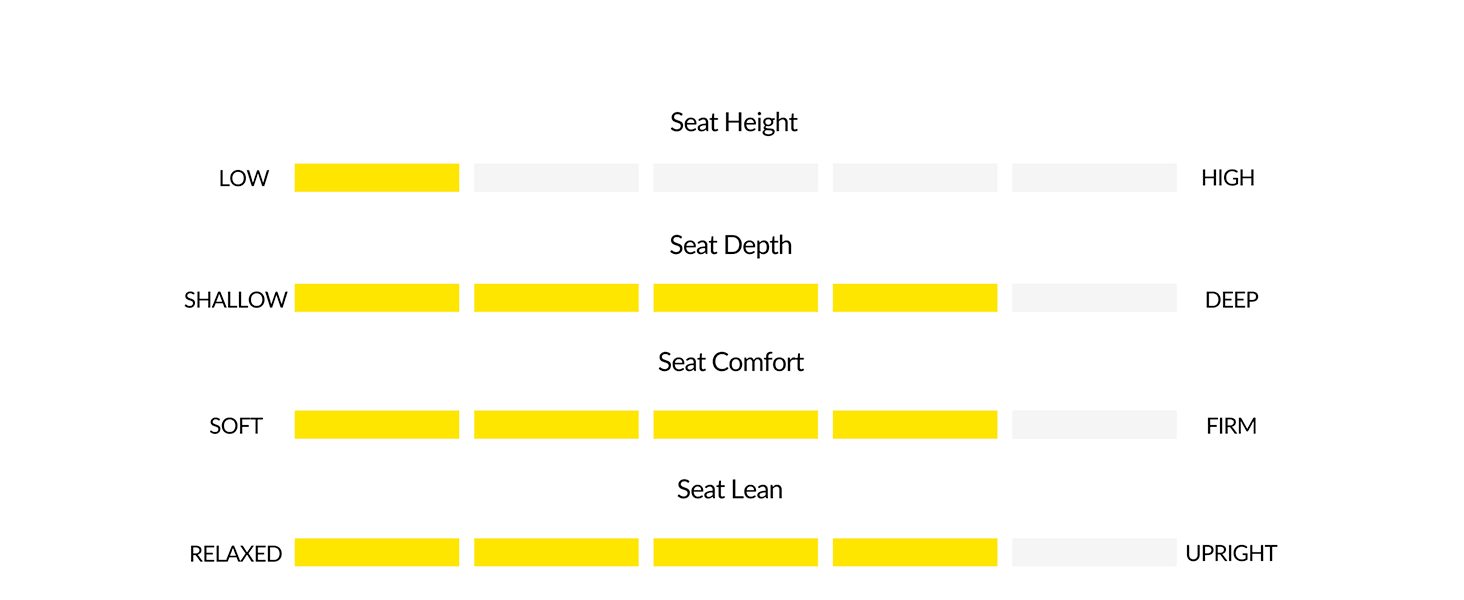Image resolution: width=1464 pixels, height=600 pixels.
Task: Set Seat Comfort to the fifth gray segment
Action: click(x=1094, y=425)
